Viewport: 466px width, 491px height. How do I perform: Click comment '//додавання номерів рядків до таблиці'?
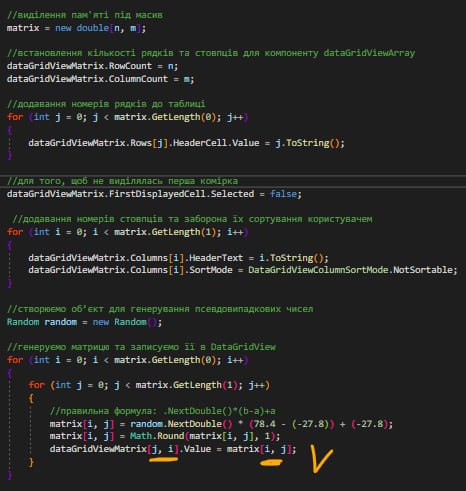pos(106,104)
